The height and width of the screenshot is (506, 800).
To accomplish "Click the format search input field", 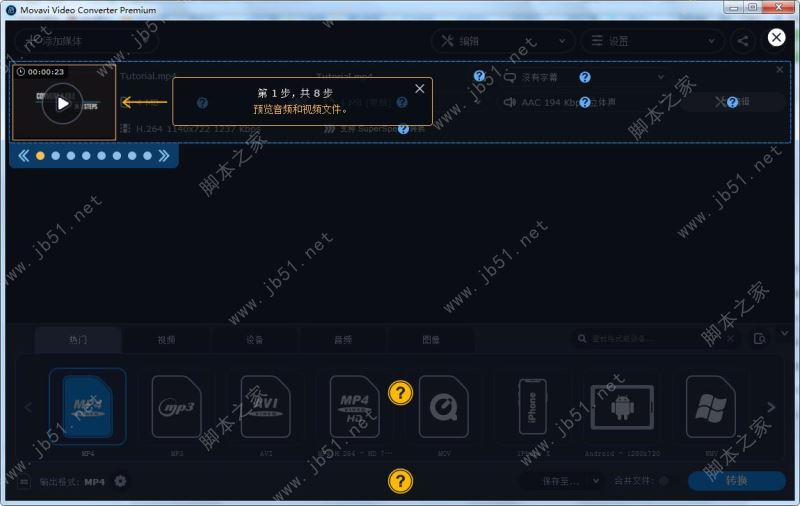I will coord(656,339).
